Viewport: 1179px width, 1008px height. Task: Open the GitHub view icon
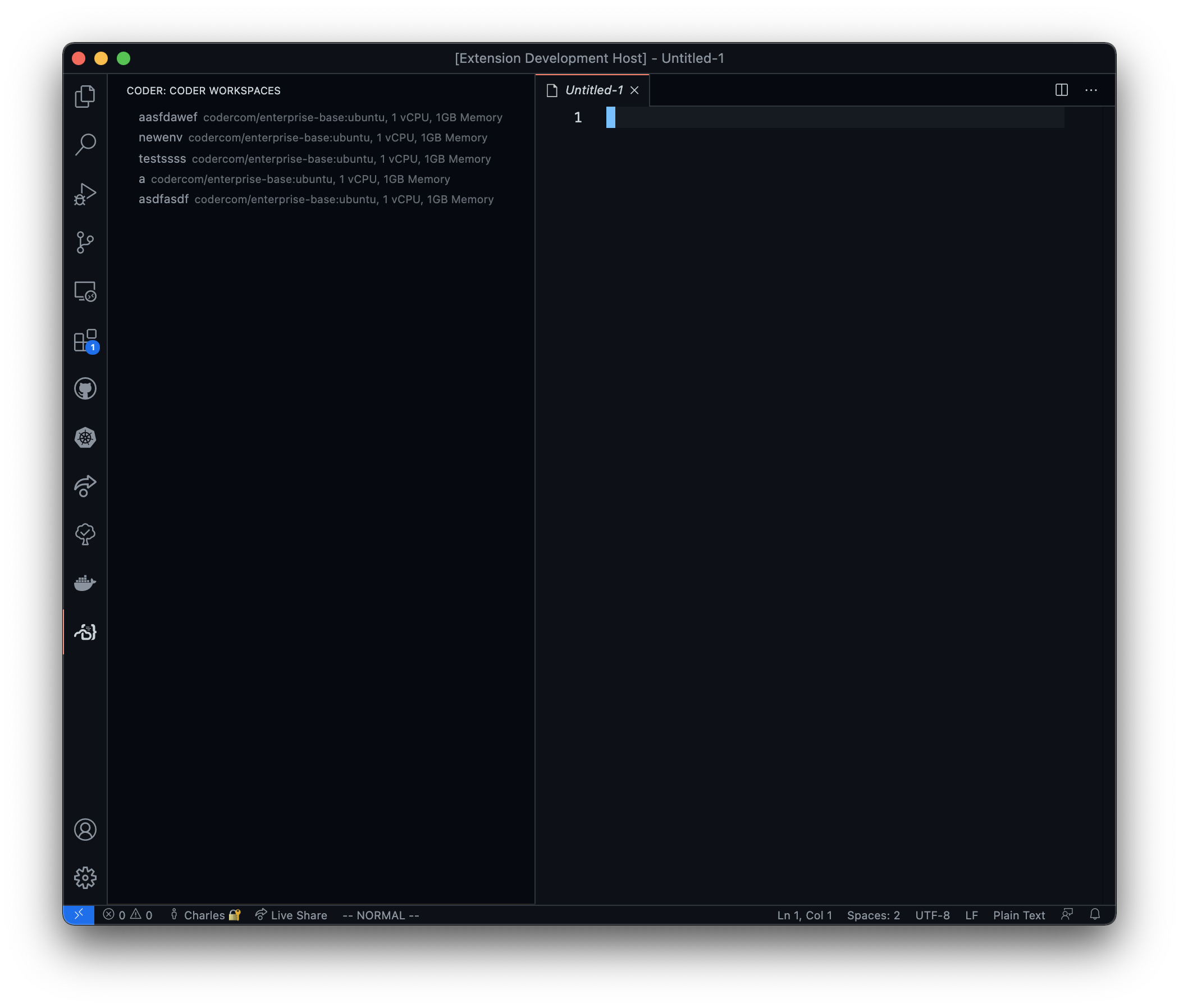click(x=85, y=389)
